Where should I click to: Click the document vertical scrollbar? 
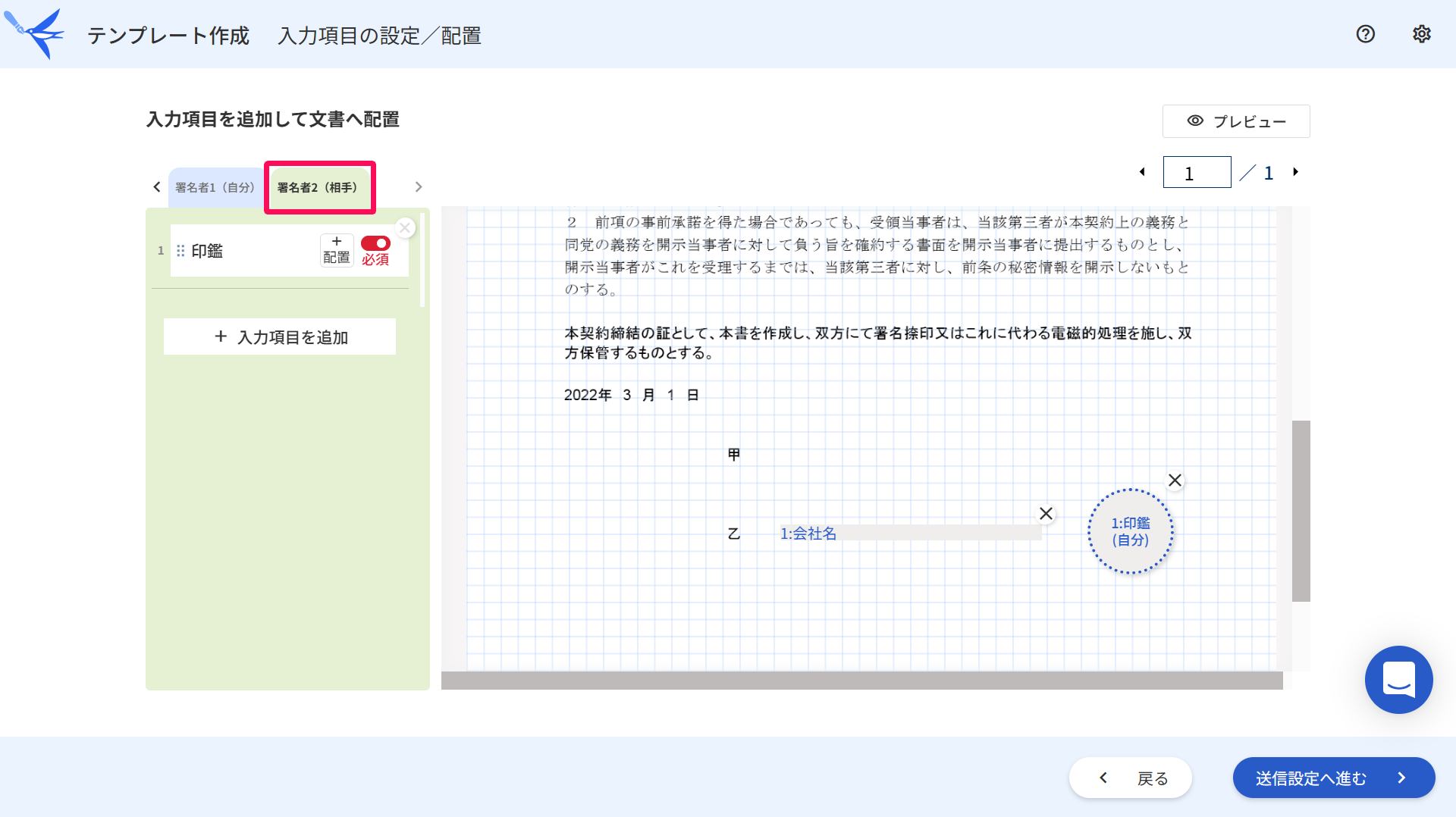pos(1301,511)
